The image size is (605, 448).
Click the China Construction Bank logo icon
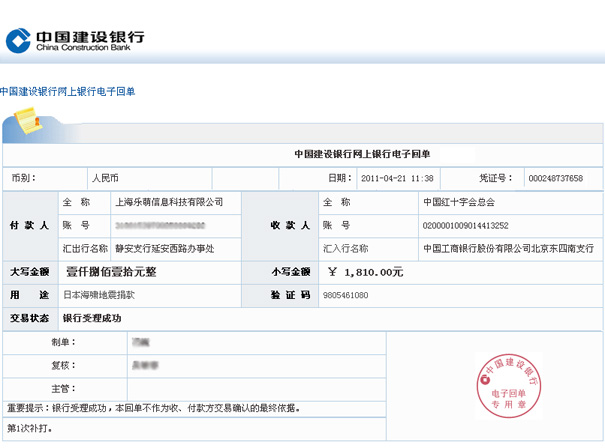point(18,41)
